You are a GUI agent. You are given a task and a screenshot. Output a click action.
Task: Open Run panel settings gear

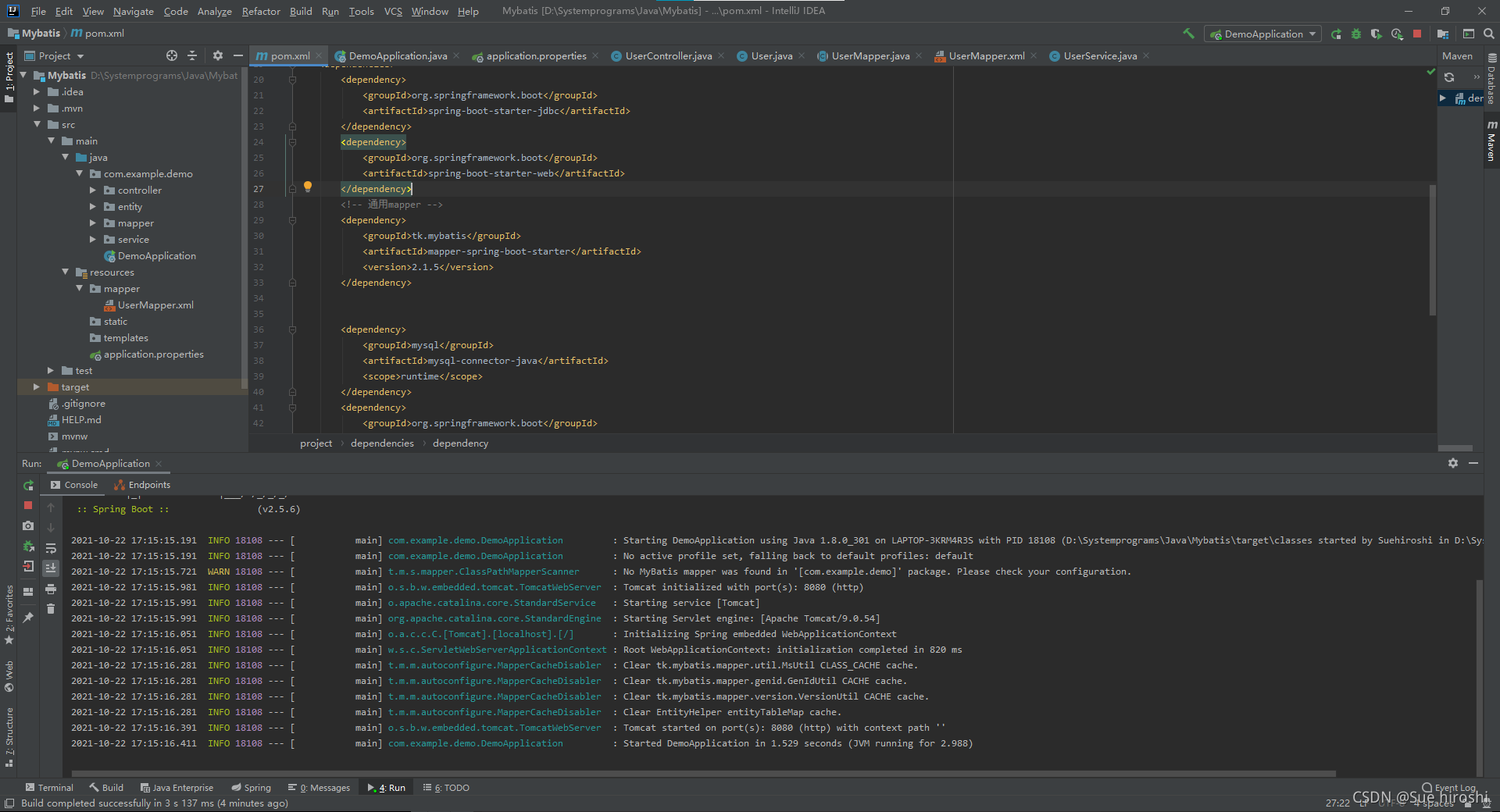point(1453,463)
